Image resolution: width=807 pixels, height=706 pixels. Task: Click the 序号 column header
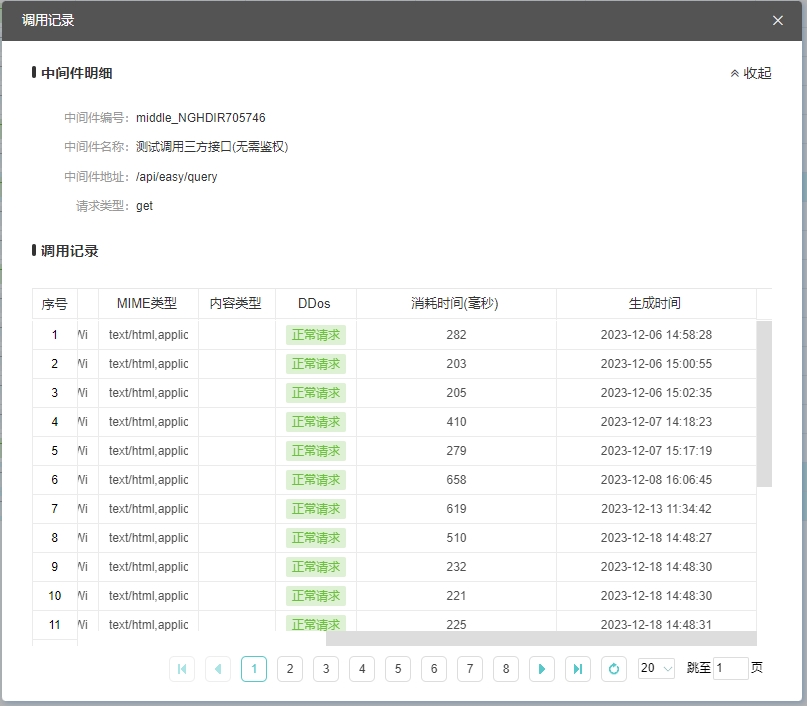point(55,304)
